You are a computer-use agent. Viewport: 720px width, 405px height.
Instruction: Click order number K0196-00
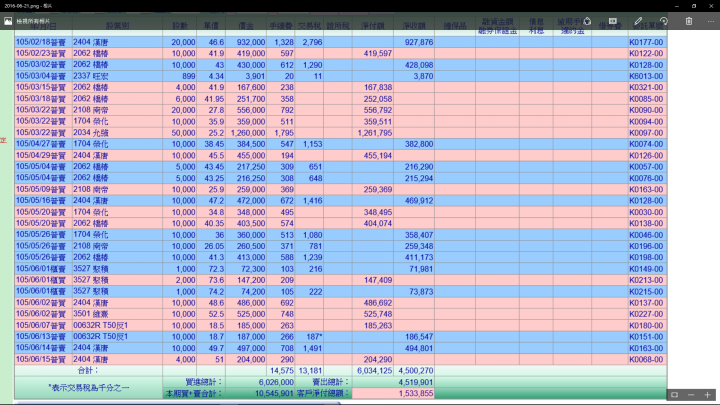tap(646, 247)
